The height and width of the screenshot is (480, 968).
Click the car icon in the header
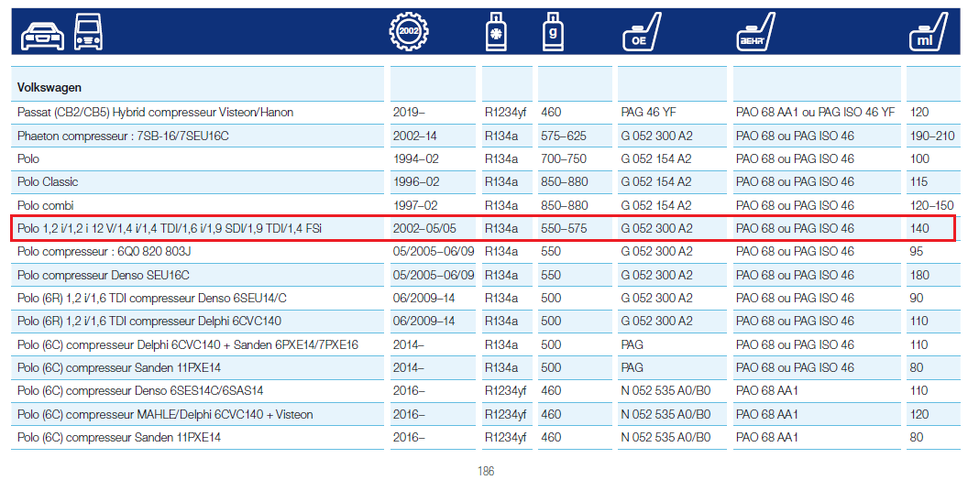[42, 35]
